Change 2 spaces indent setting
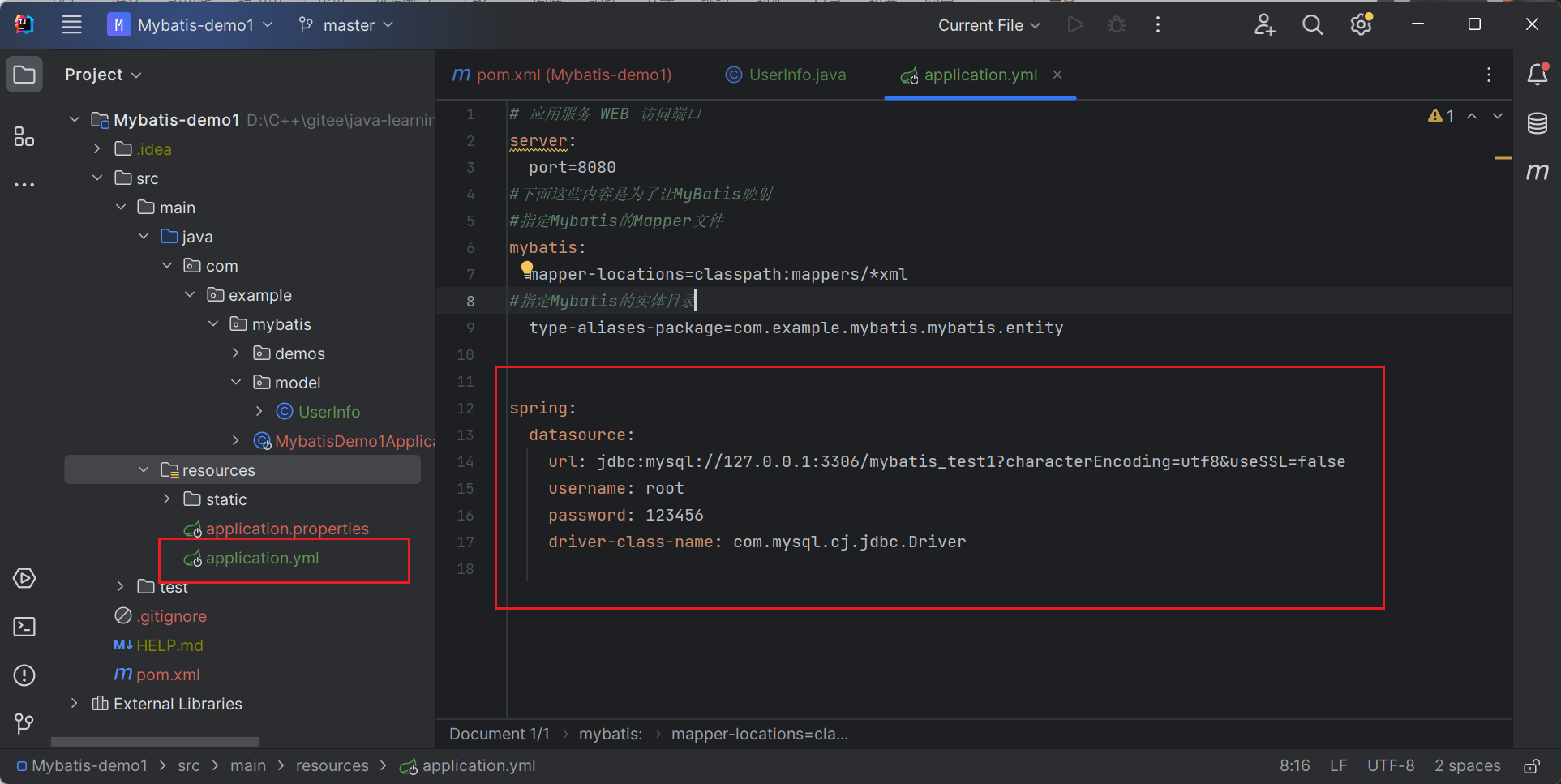This screenshot has height=784, width=1561. pyautogui.click(x=1468, y=766)
